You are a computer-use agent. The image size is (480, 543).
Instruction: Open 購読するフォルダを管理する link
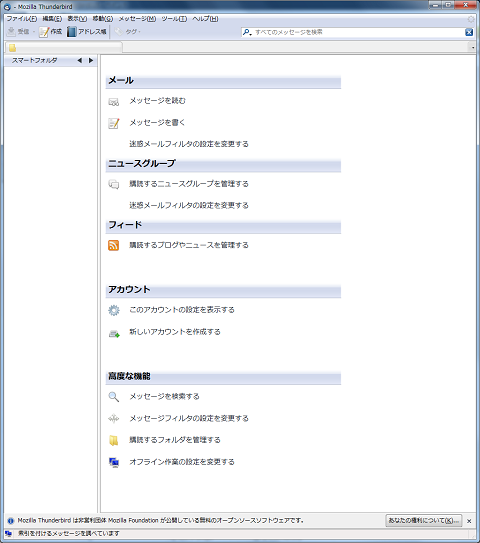pos(175,440)
